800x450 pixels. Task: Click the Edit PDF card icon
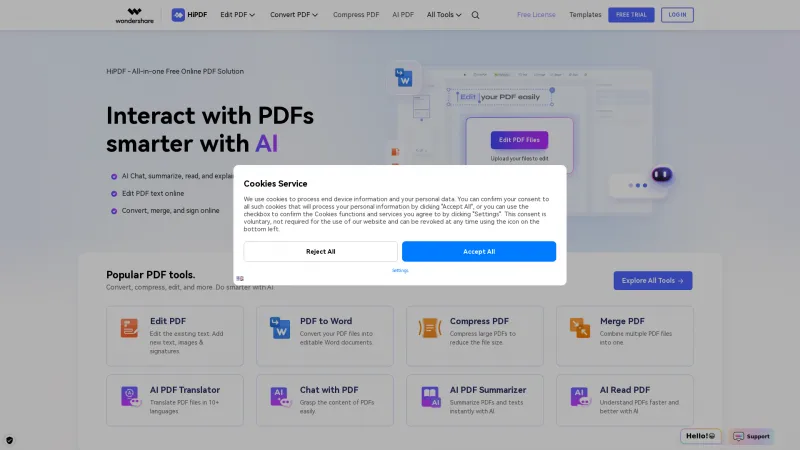pyautogui.click(x=129, y=328)
